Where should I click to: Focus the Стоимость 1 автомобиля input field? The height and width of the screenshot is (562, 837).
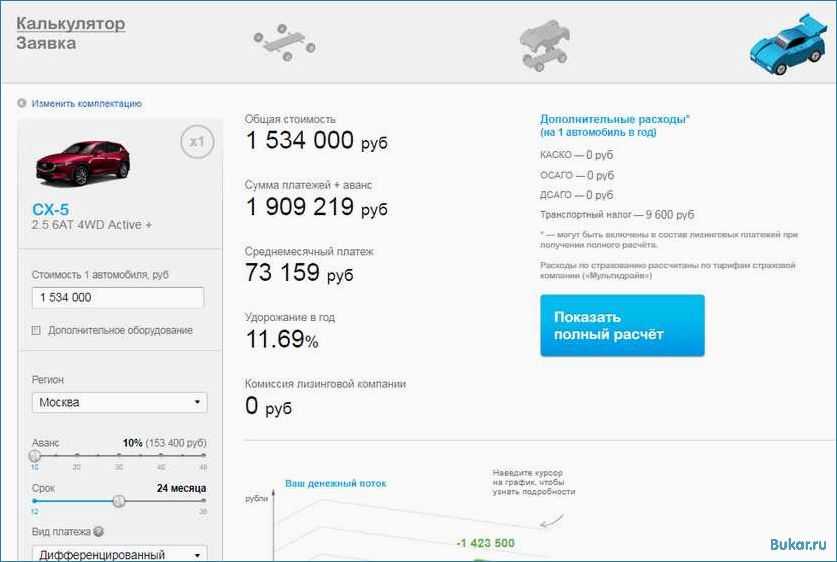click(x=118, y=297)
